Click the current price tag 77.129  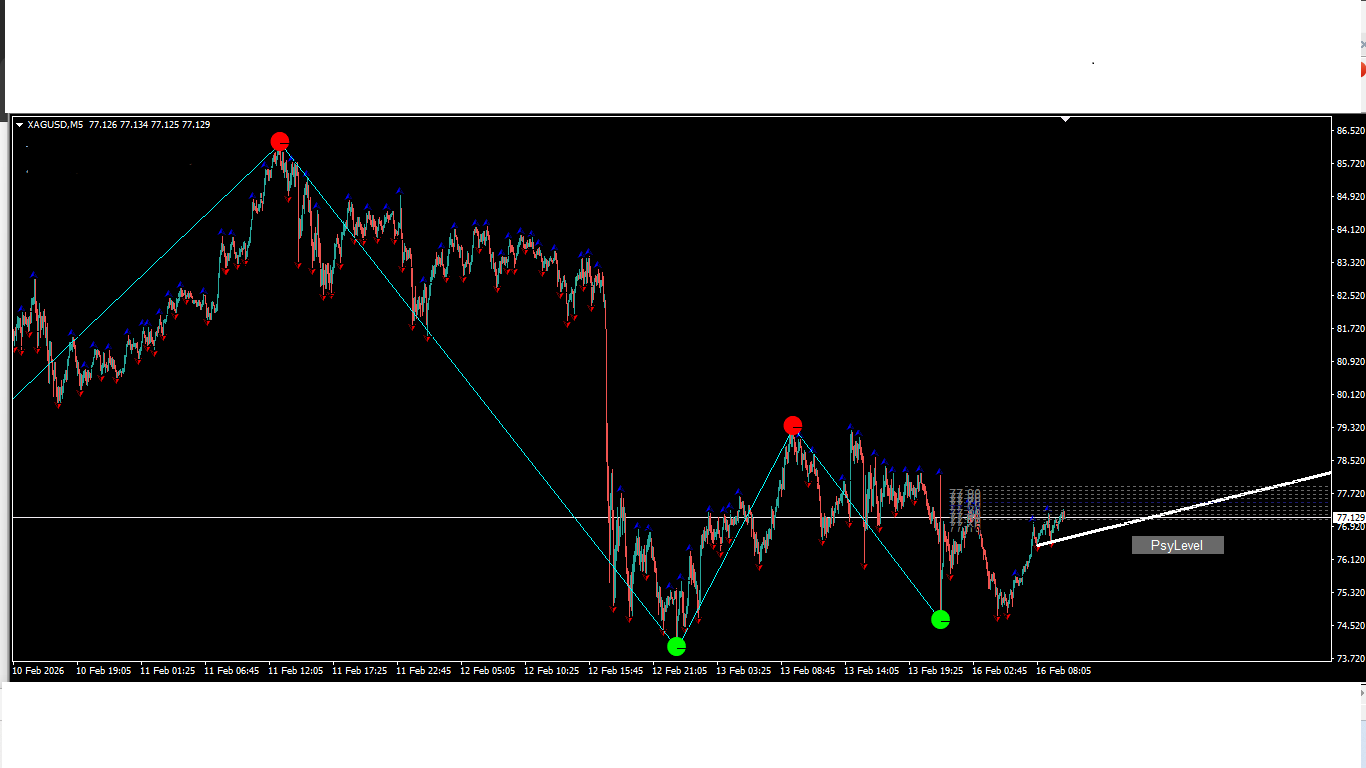(x=1349, y=517)
